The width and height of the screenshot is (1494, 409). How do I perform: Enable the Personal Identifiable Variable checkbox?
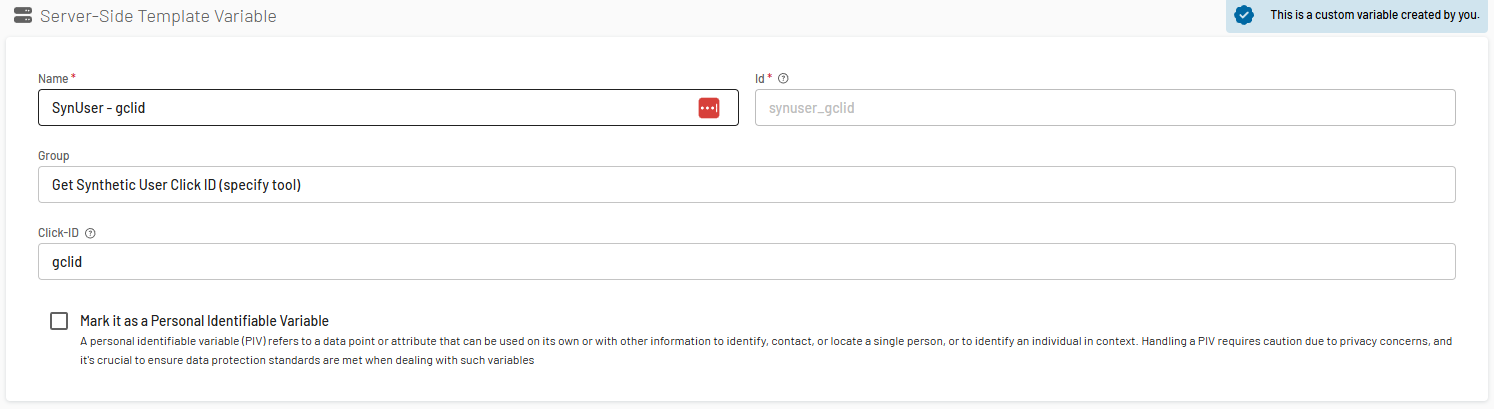tap(59, 321)
